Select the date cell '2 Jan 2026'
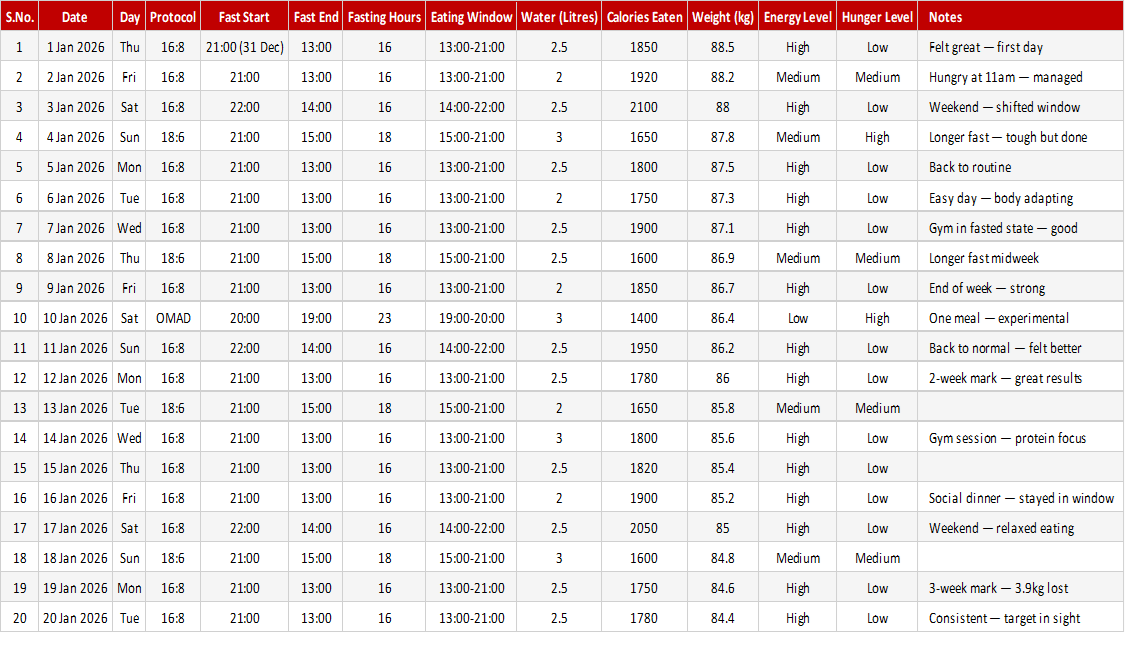This screenshot has height=661, width=1125. click(x=75, y=78)
